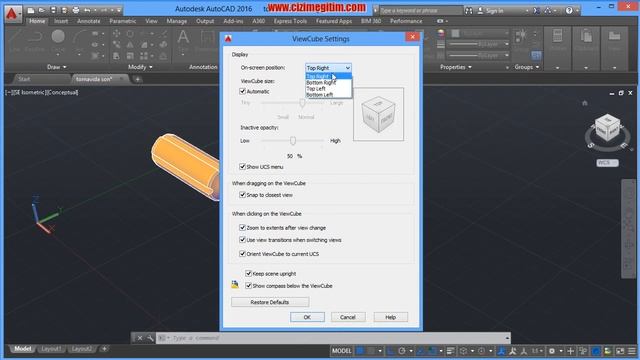
Task: Open the On-screen position combo box
Action: 328,68
